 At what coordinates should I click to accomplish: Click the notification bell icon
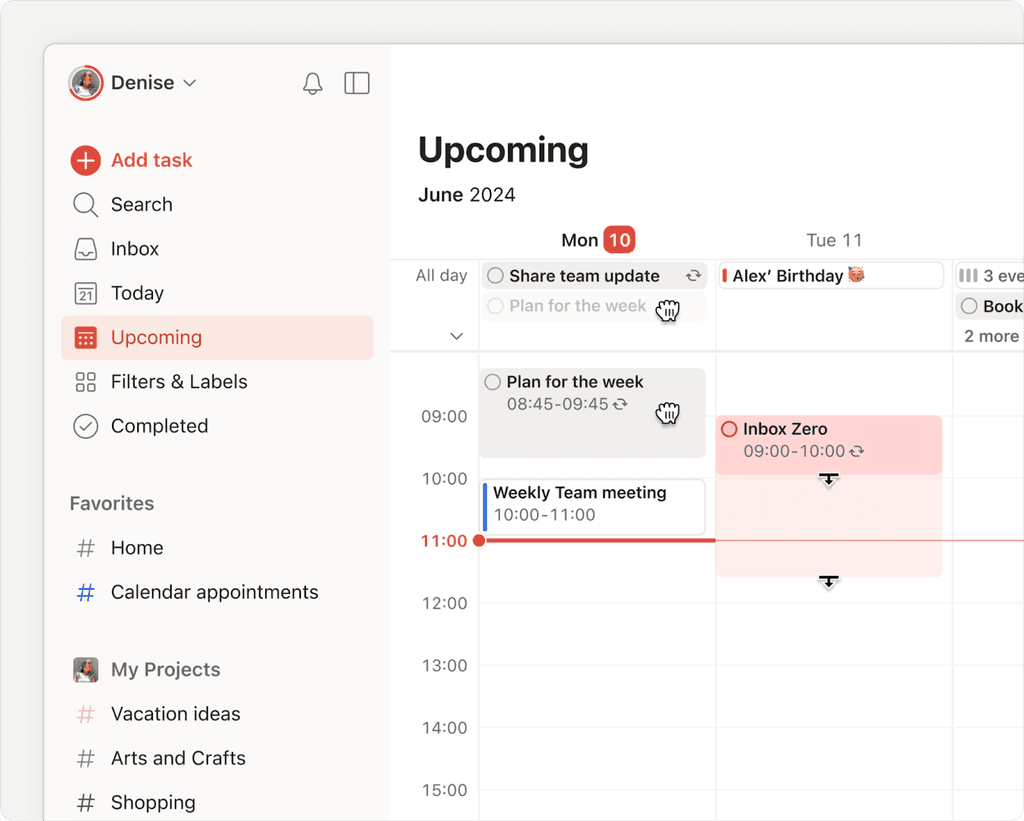point(312,83)
